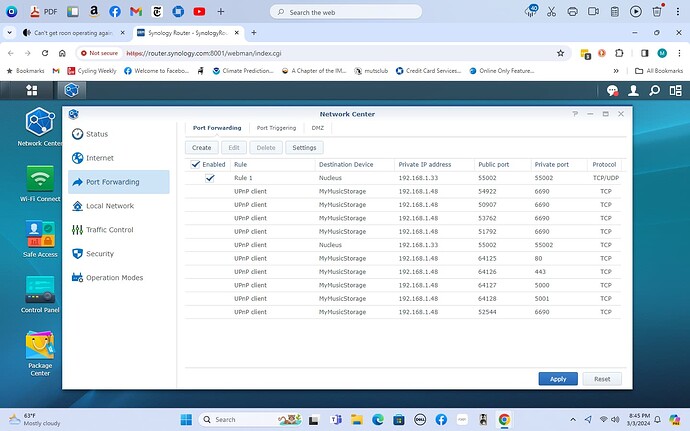Click the Delete button
This screenshot has height=431, width=690.
[x=266, y=147]
